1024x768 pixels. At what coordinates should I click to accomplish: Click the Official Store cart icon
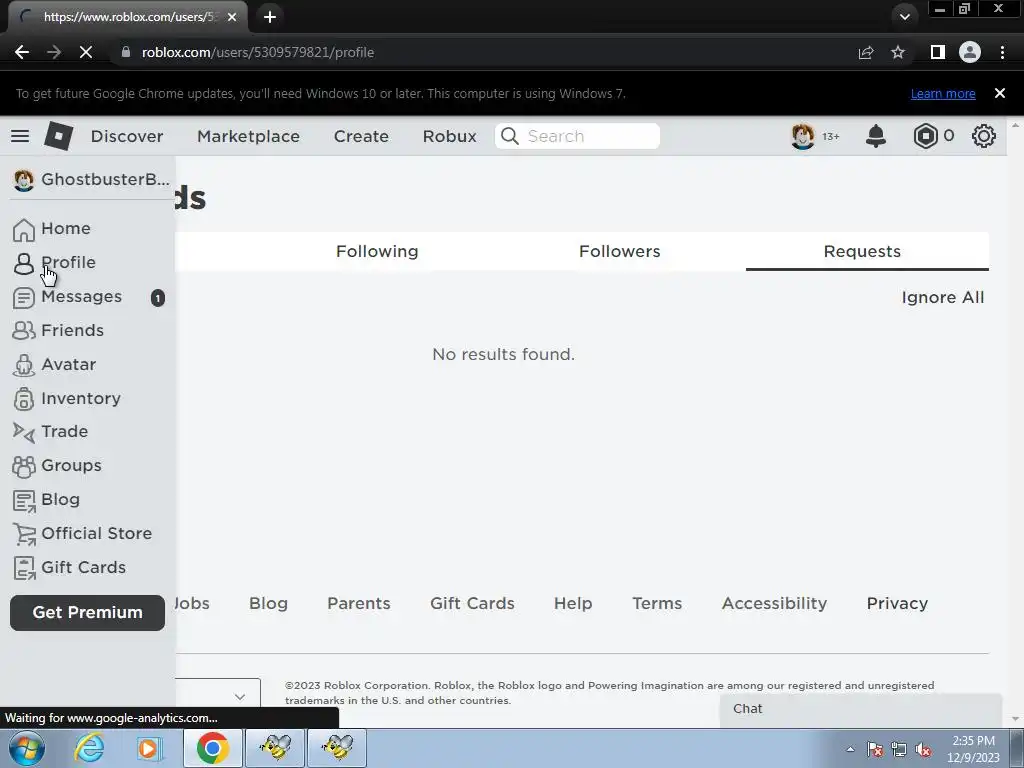point(24,534)
